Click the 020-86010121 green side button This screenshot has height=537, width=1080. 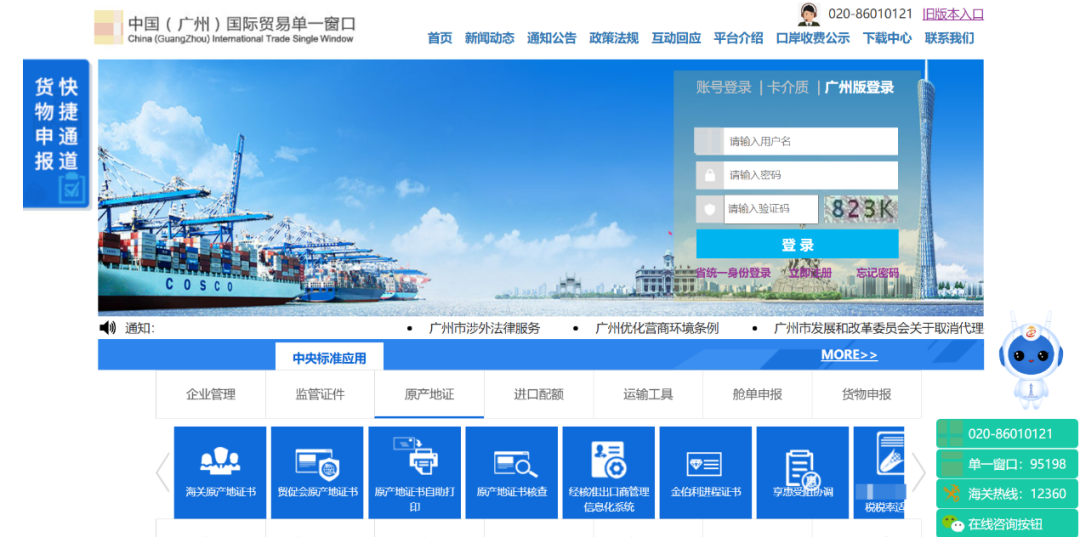(x=1007, y=434)
